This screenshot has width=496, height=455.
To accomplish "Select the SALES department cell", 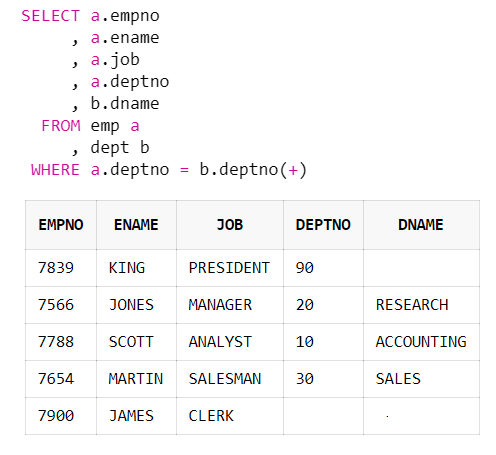I will 421,379.
